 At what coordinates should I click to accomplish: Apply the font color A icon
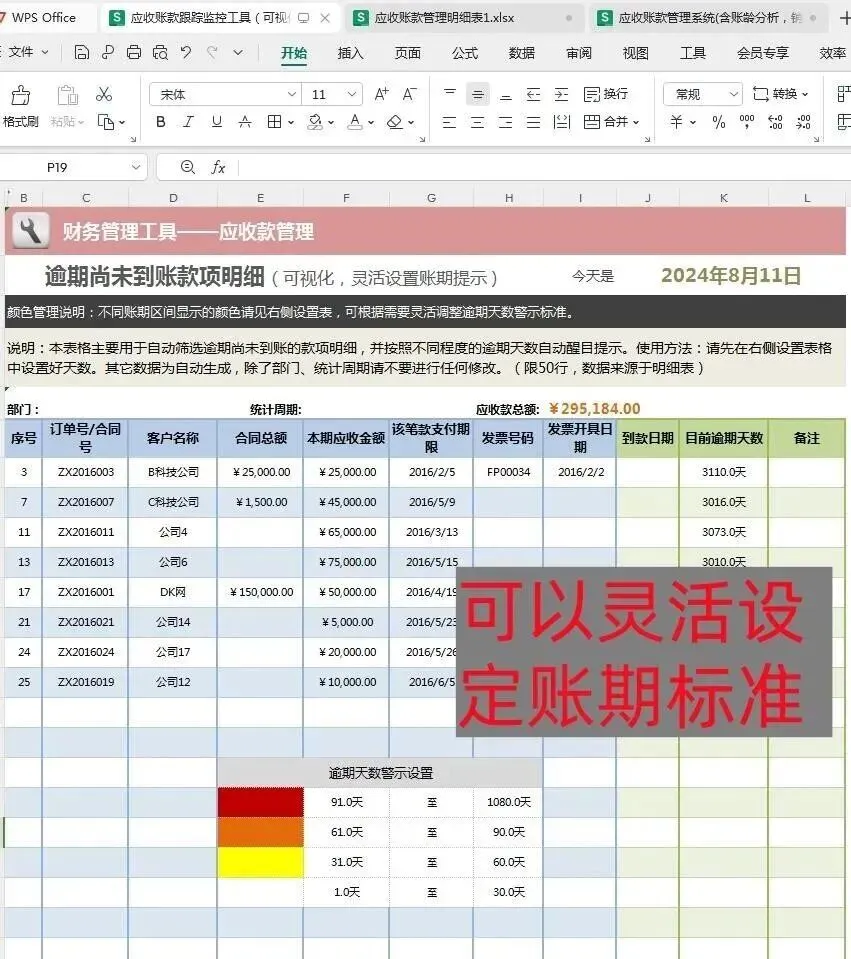coord(355,122)
